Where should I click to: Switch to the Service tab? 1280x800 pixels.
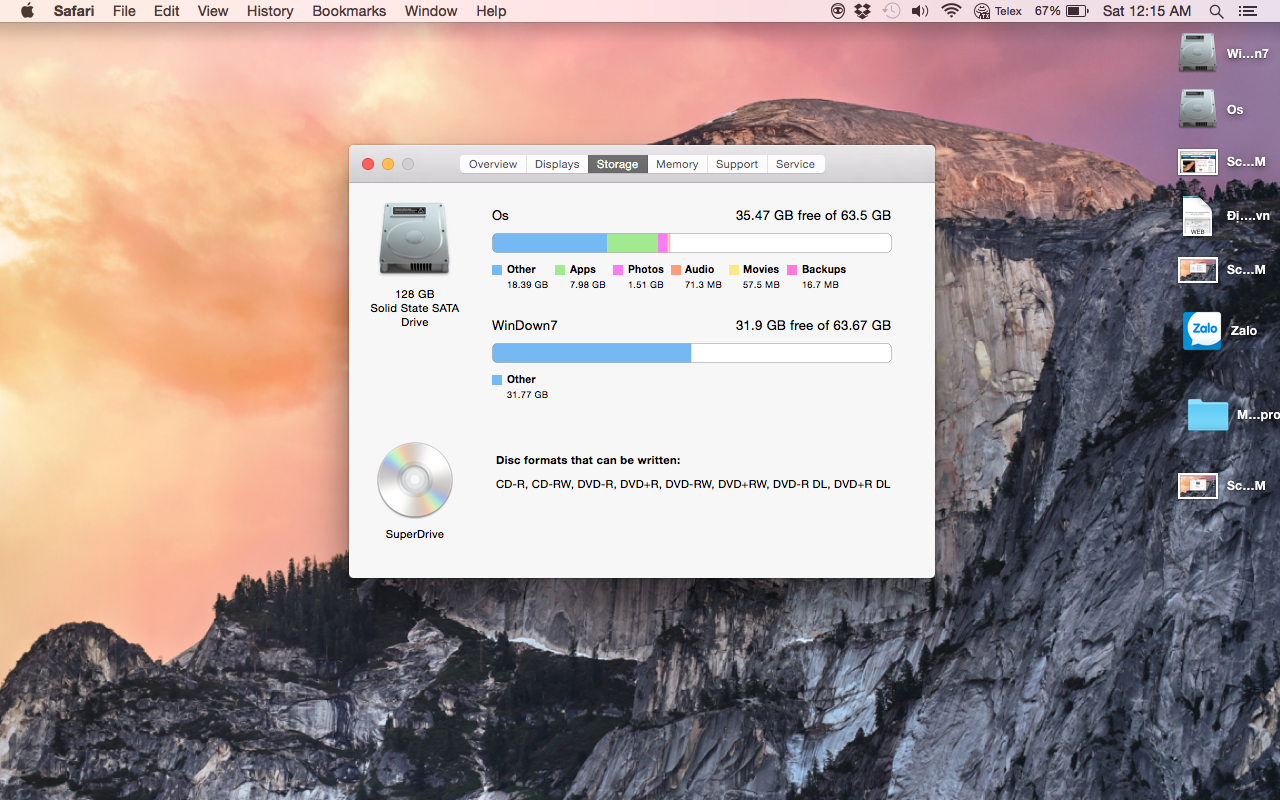click(795, 164)
